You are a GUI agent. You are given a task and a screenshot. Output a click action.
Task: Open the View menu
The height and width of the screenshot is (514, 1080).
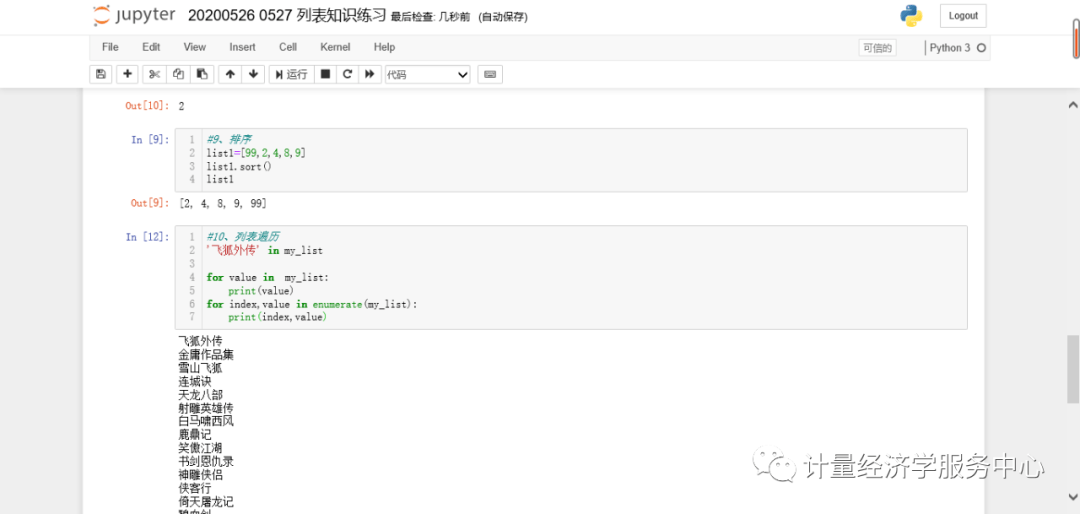click(195, 47)
